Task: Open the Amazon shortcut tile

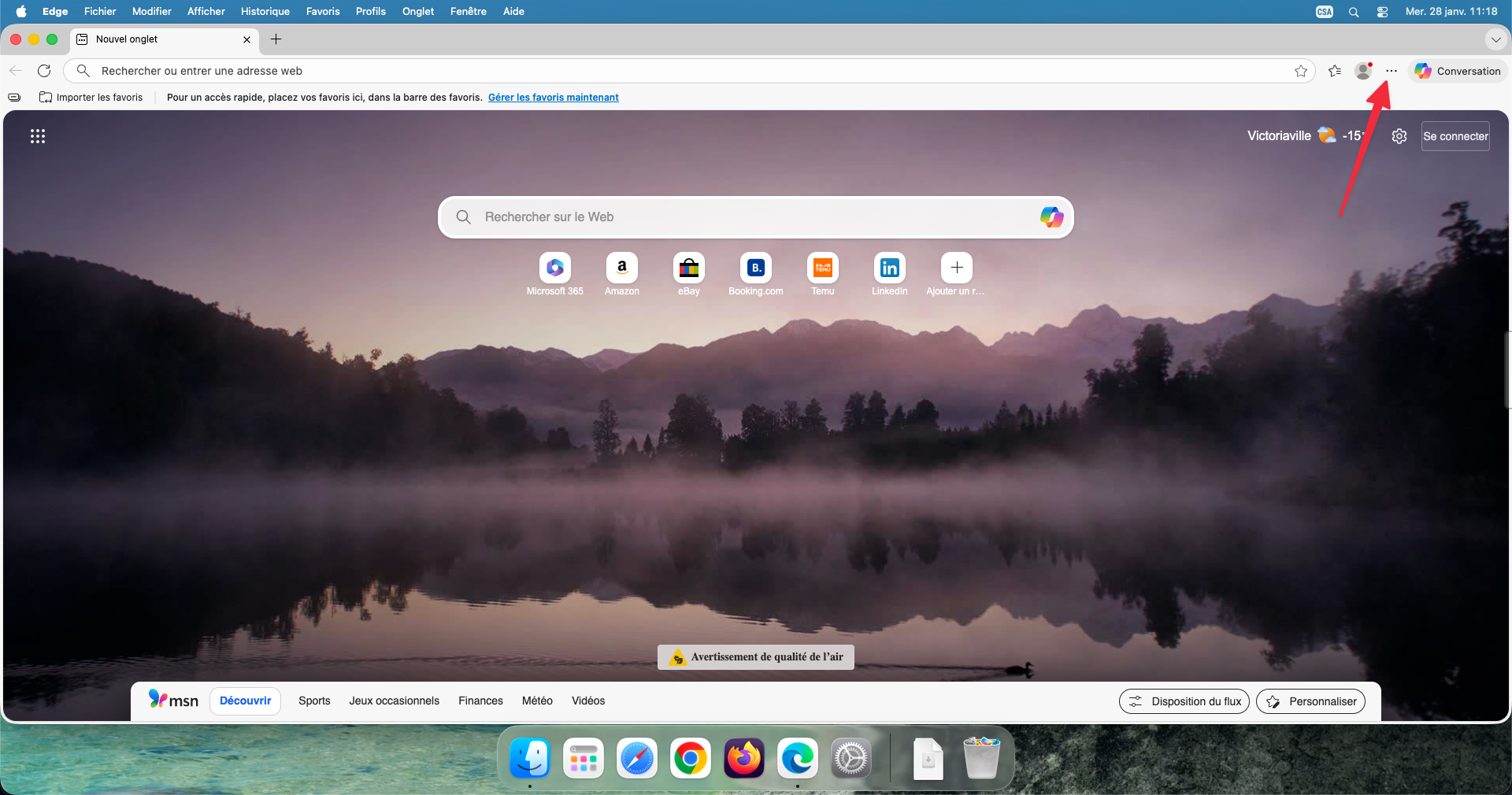Action: (x=622, y=274)
